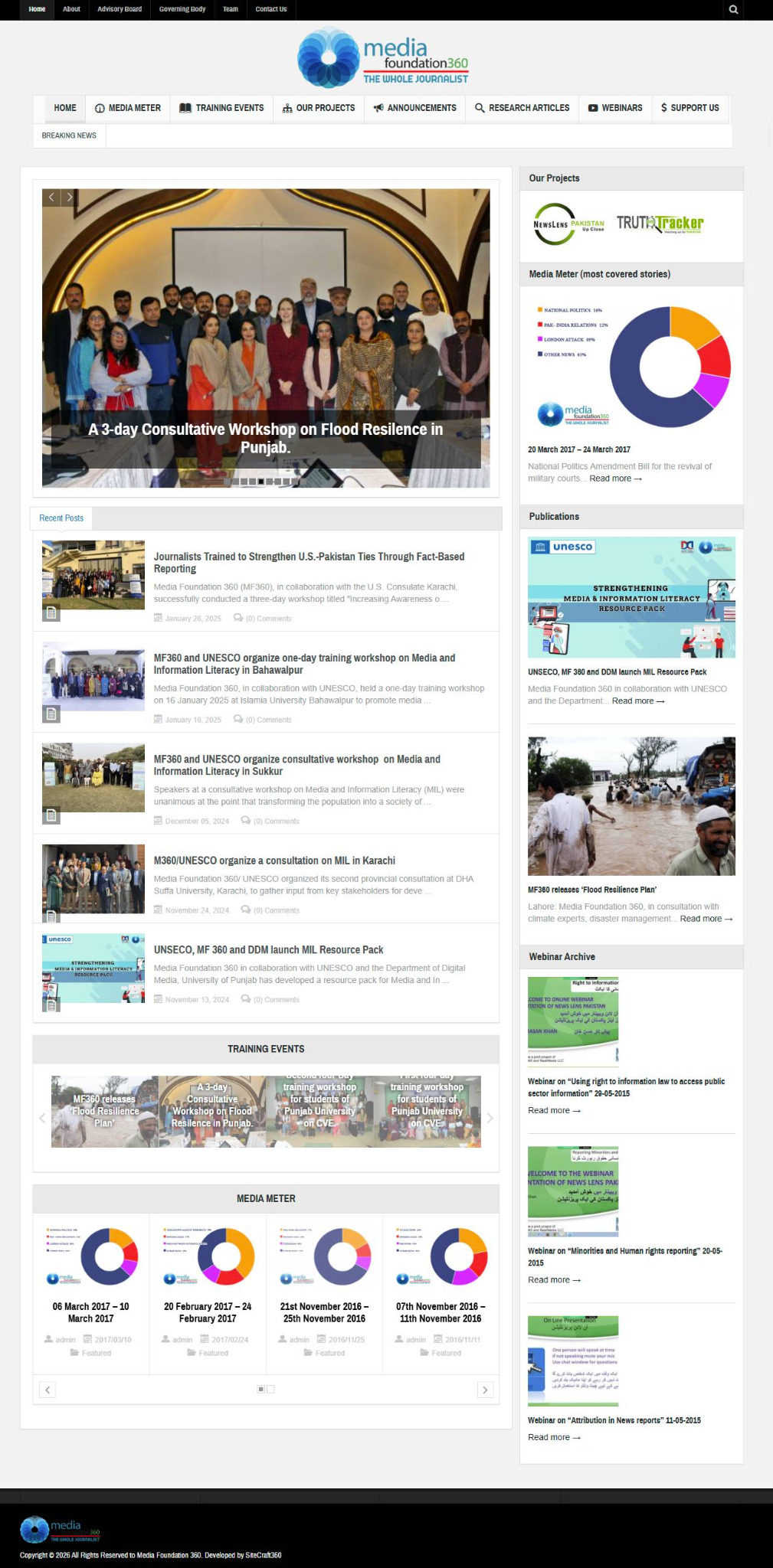
Task: Select first Media Meter pagination dot
Action: (261, 1389)
